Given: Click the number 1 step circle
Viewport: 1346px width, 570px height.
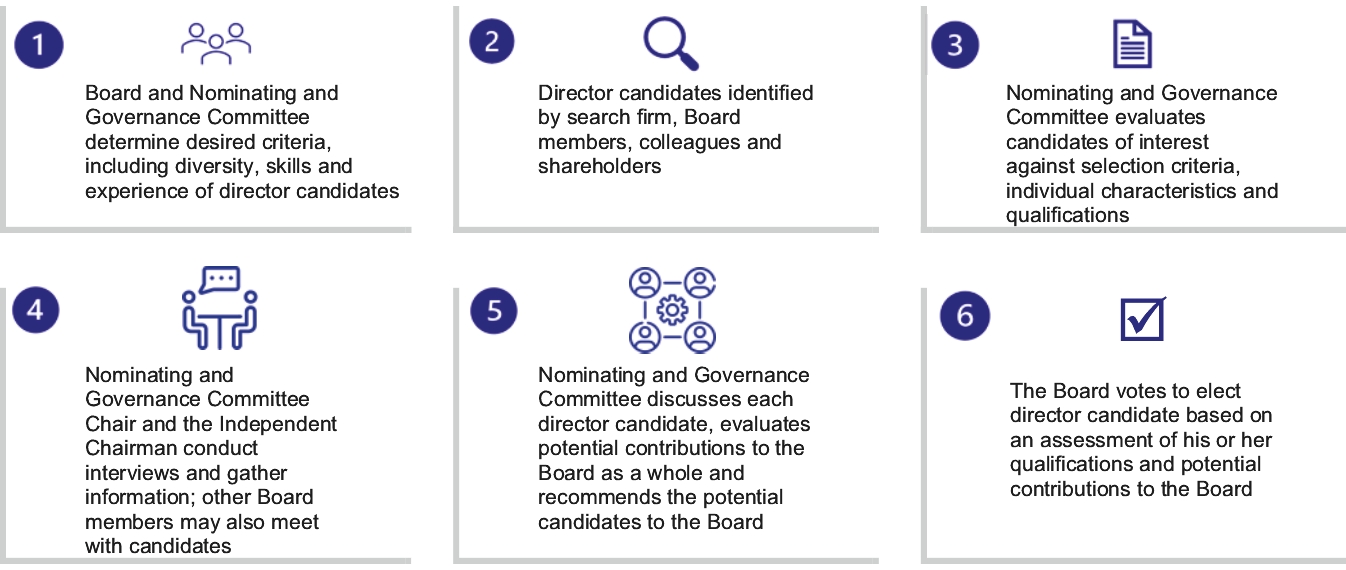Looking at the screenshot, I should point(40,43).
